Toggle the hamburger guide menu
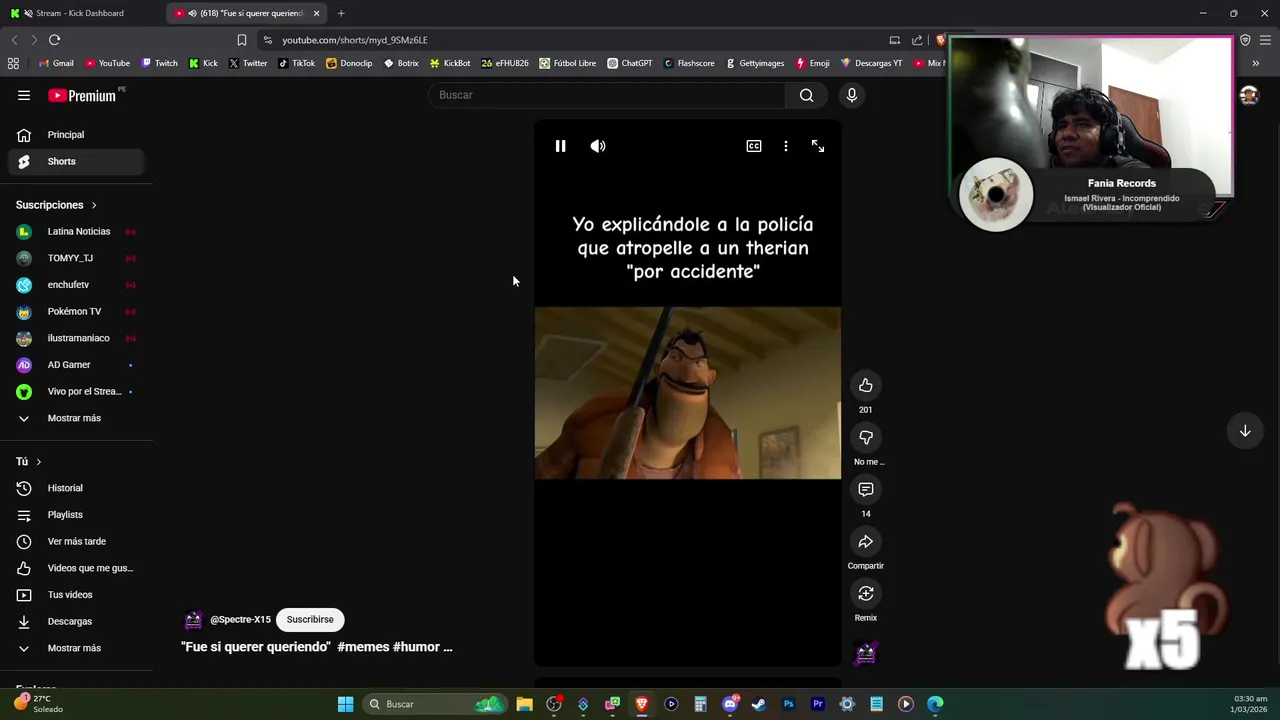 [x=24, y=95]
